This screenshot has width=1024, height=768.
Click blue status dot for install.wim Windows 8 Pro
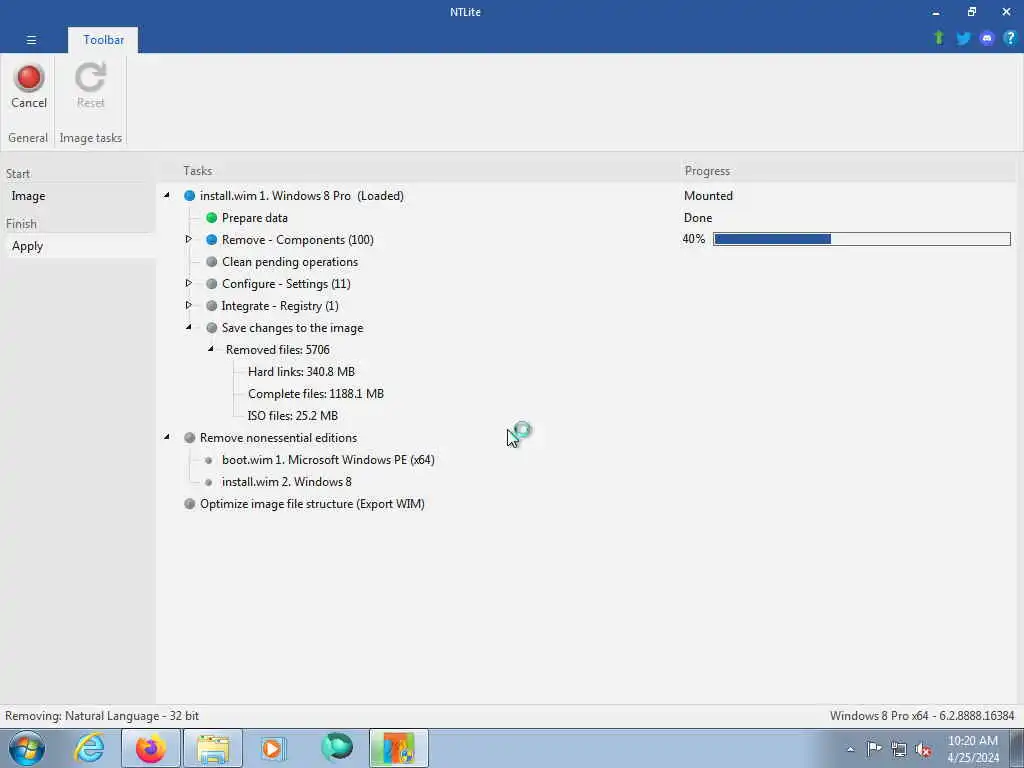tap(189, 196)
